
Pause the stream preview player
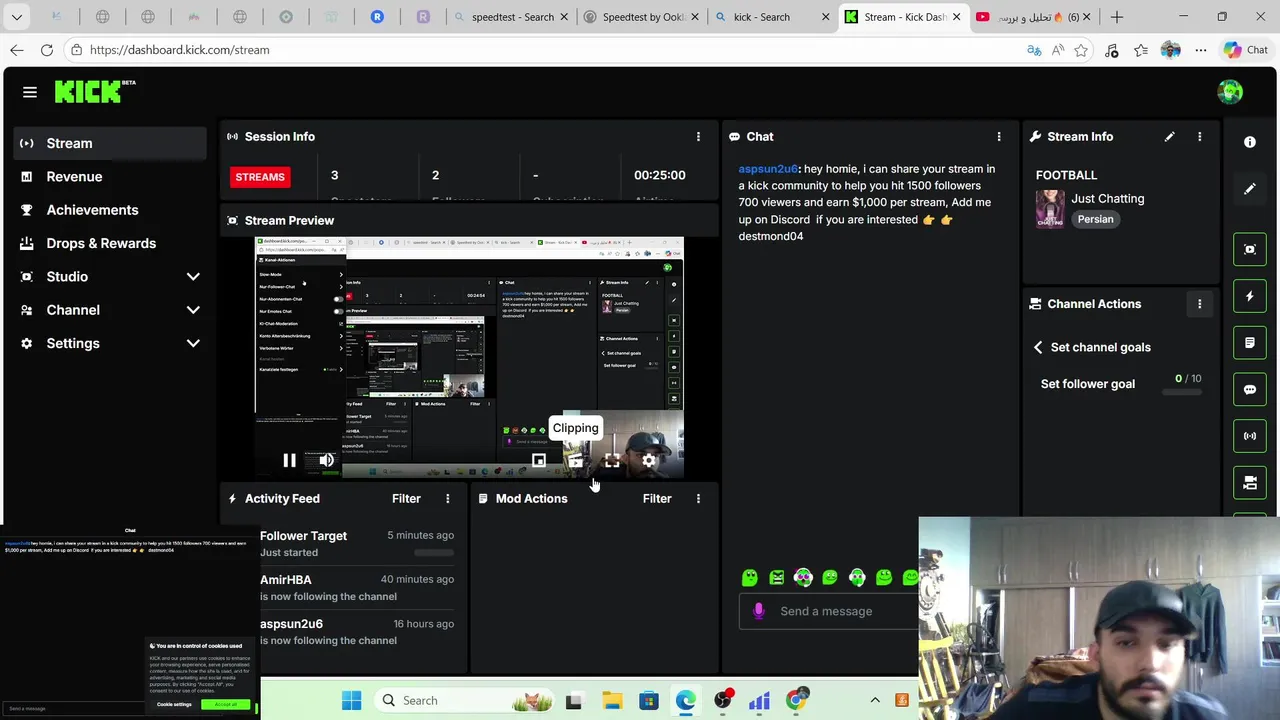289,461
